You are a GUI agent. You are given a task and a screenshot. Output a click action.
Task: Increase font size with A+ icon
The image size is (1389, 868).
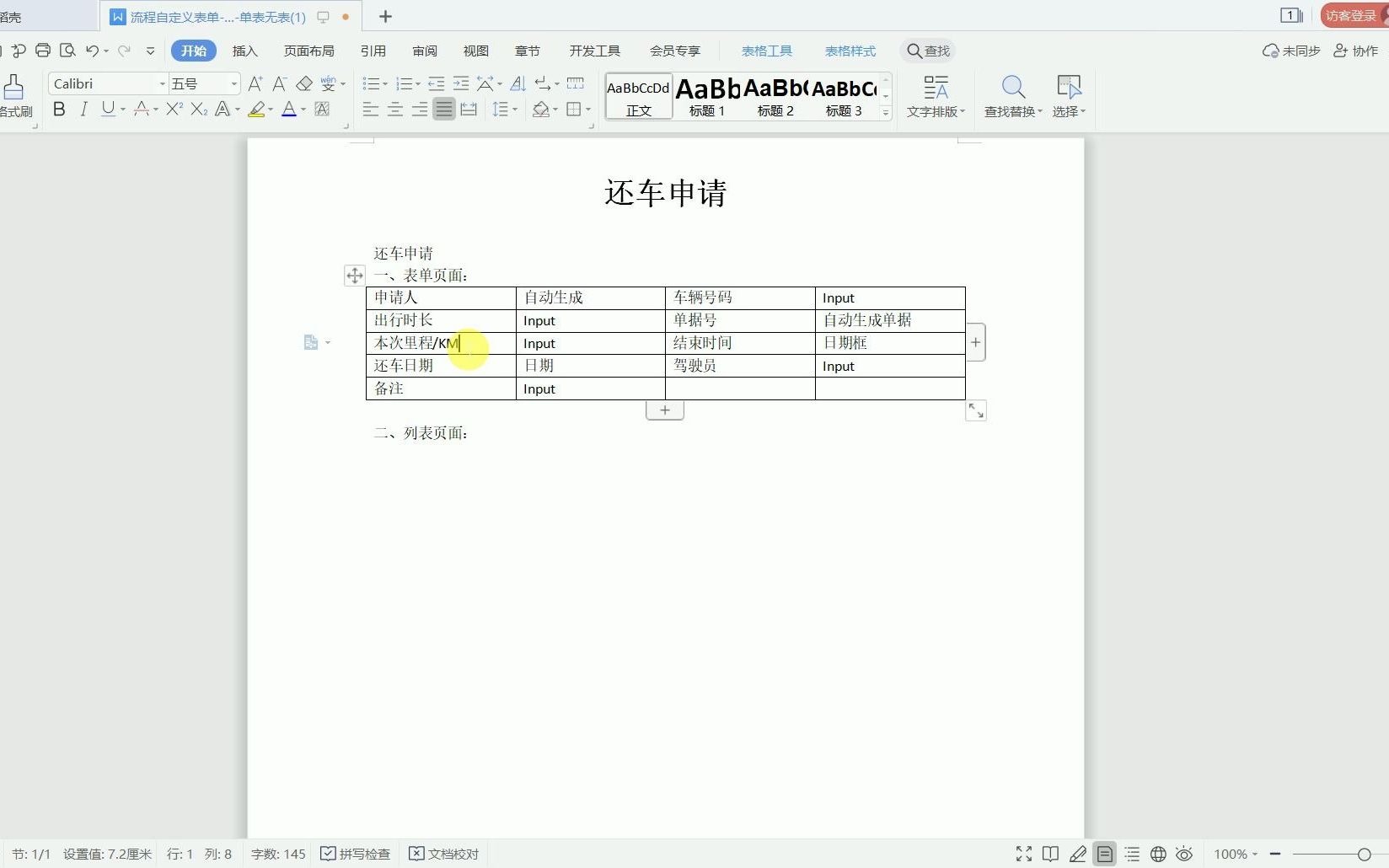click(255, 83)
